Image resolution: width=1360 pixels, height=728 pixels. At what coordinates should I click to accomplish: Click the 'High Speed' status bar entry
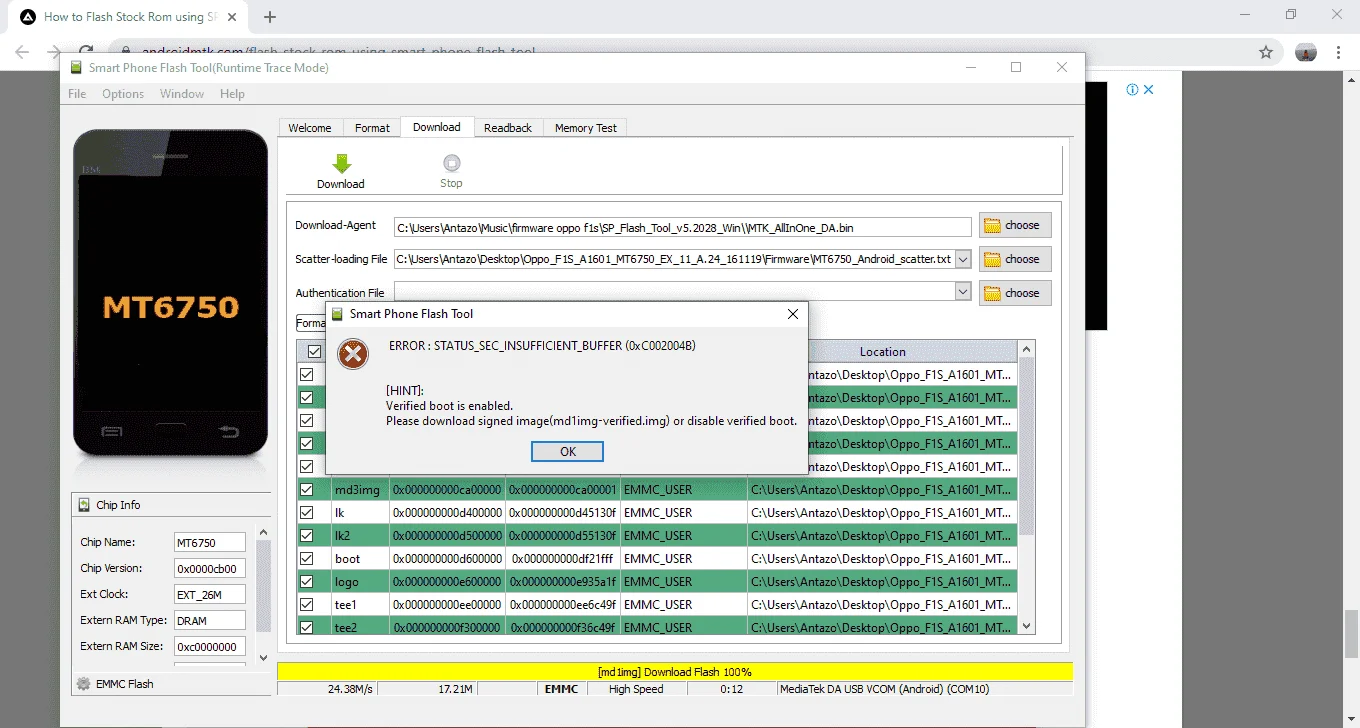[636, 689]
